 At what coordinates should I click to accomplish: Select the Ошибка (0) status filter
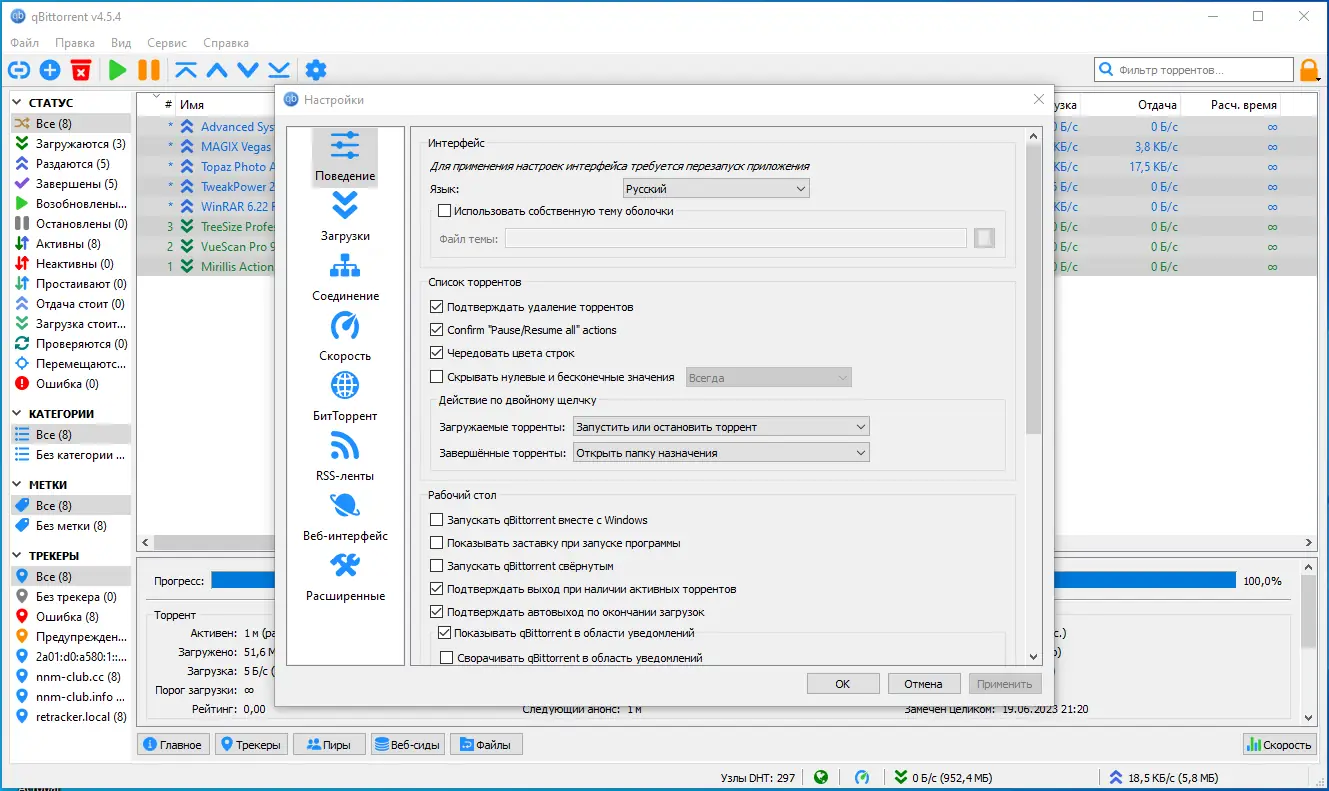tap(71, 384)
